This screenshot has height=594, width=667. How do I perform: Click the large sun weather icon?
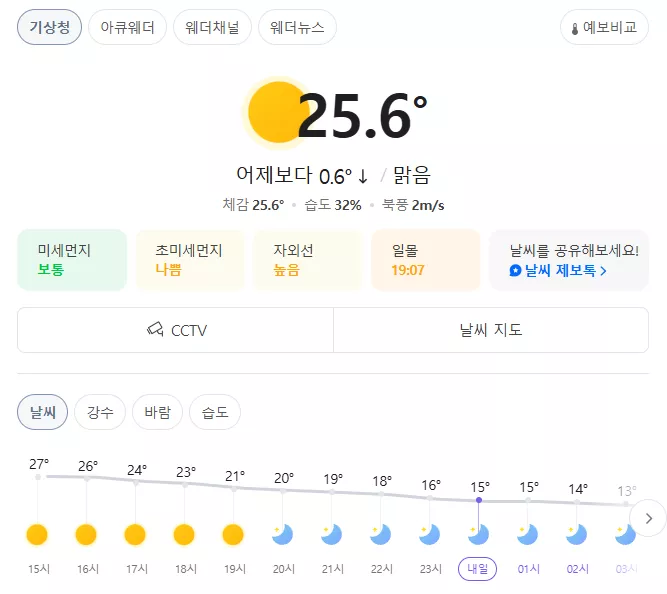(276, 112)
